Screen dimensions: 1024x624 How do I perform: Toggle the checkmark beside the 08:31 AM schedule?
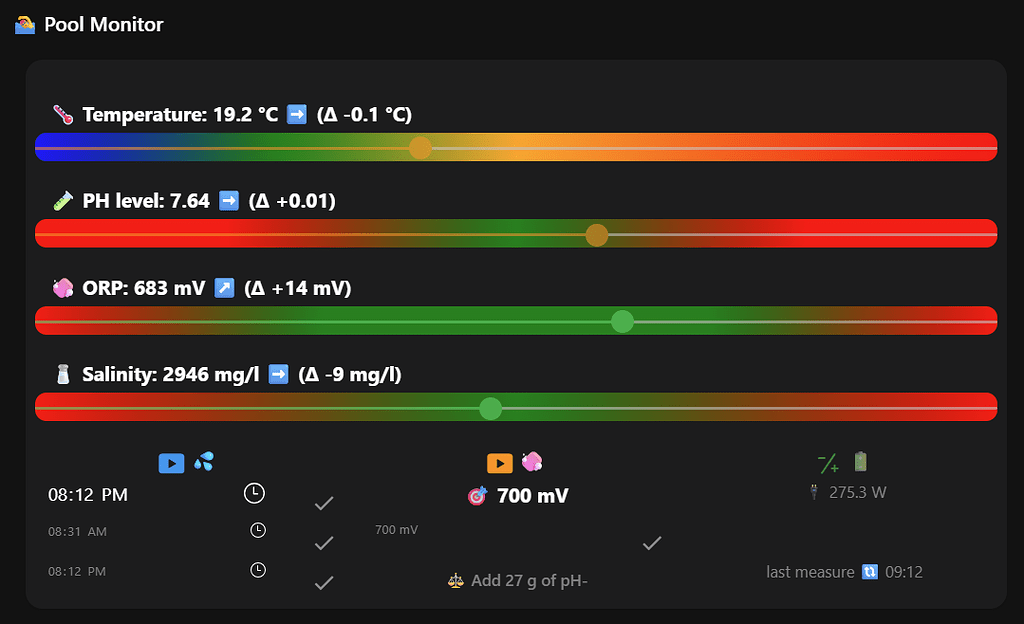pyautogui.click(x=324, y=543)
